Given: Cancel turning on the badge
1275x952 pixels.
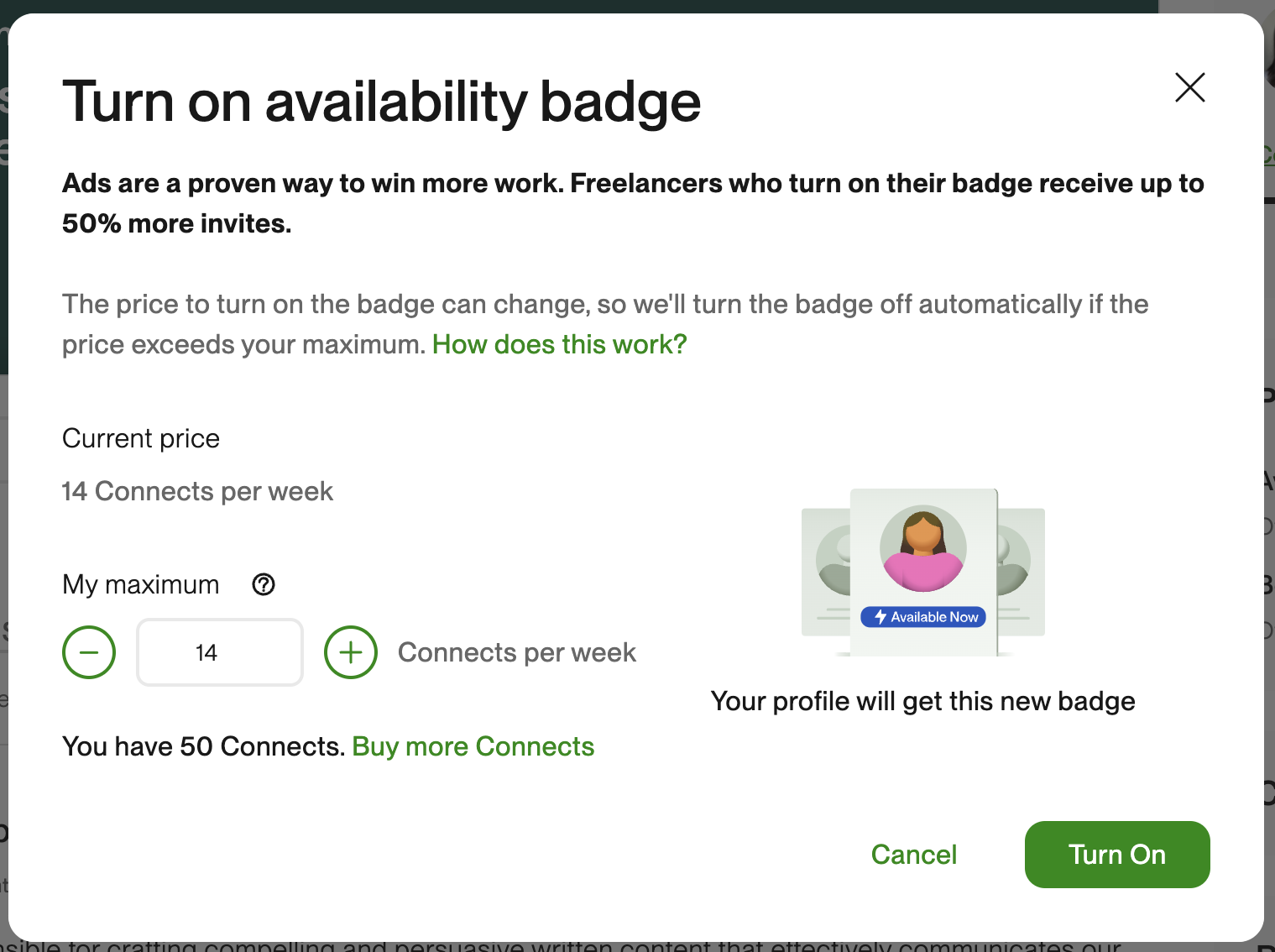Looking at the screenshot, I should (914, 855).
